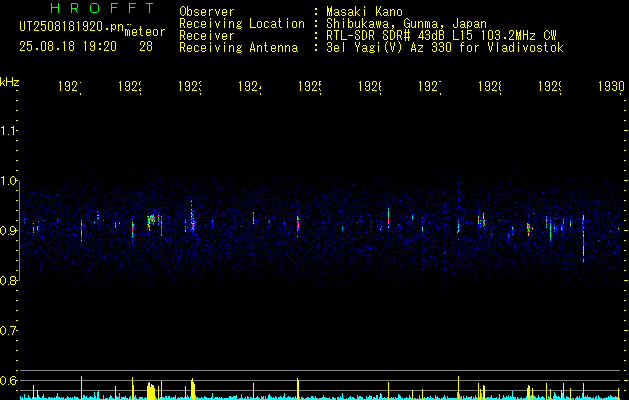629x400 pixels.
Task: Click the 1.0 kHz frequency axis label
Action: tap(8, 181)
